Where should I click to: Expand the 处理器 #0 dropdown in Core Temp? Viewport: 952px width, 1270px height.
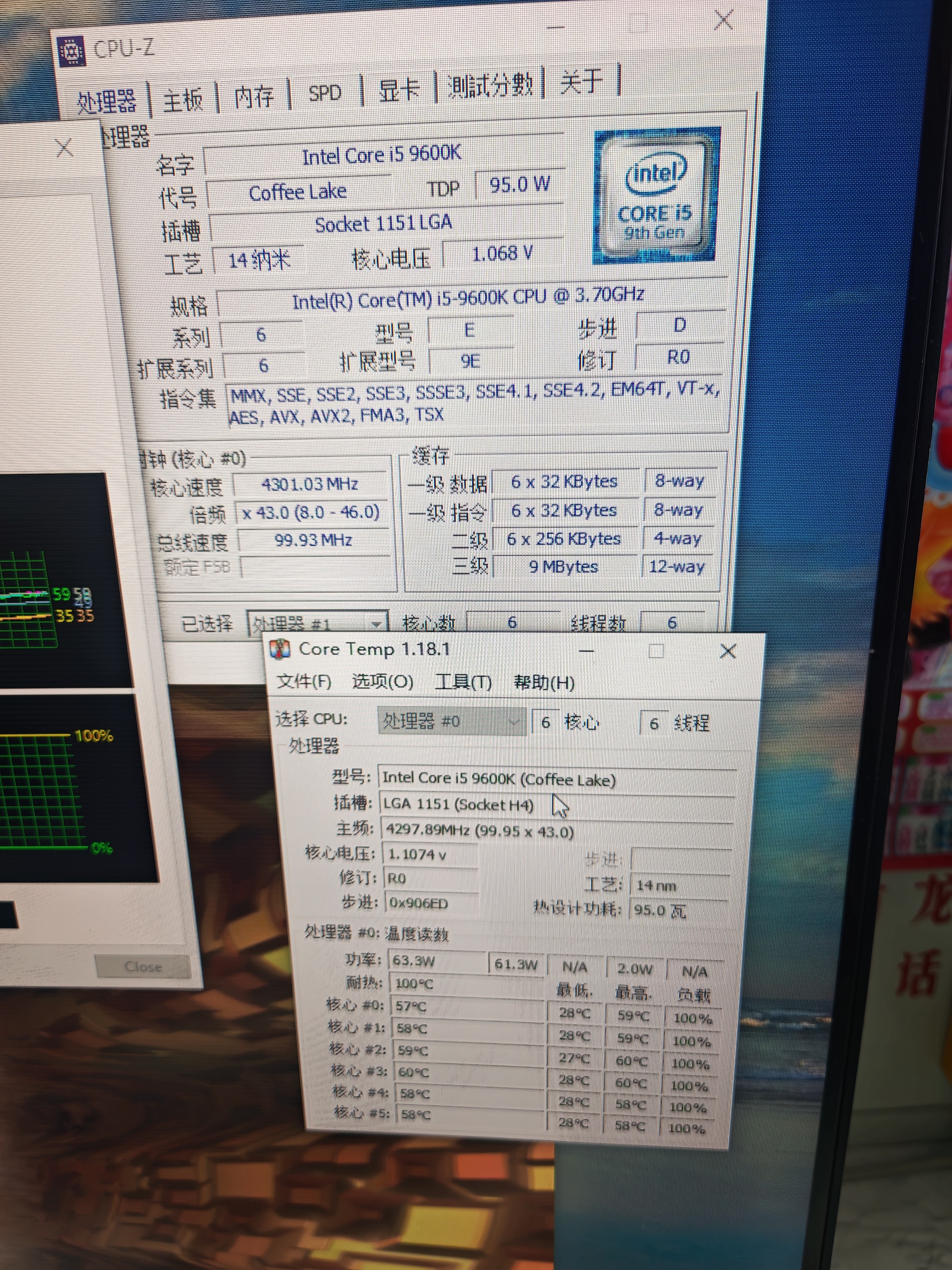click(452, 721)
